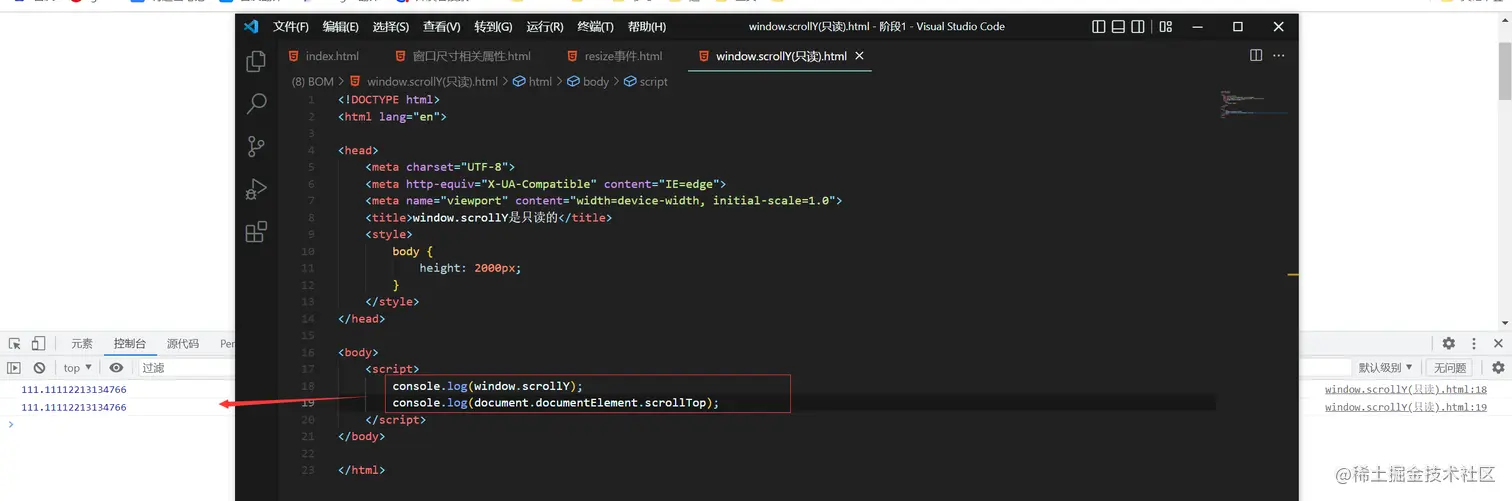Open the top JavaScript context dropdown
This screenshot has width=1512, height=501.
77,368
